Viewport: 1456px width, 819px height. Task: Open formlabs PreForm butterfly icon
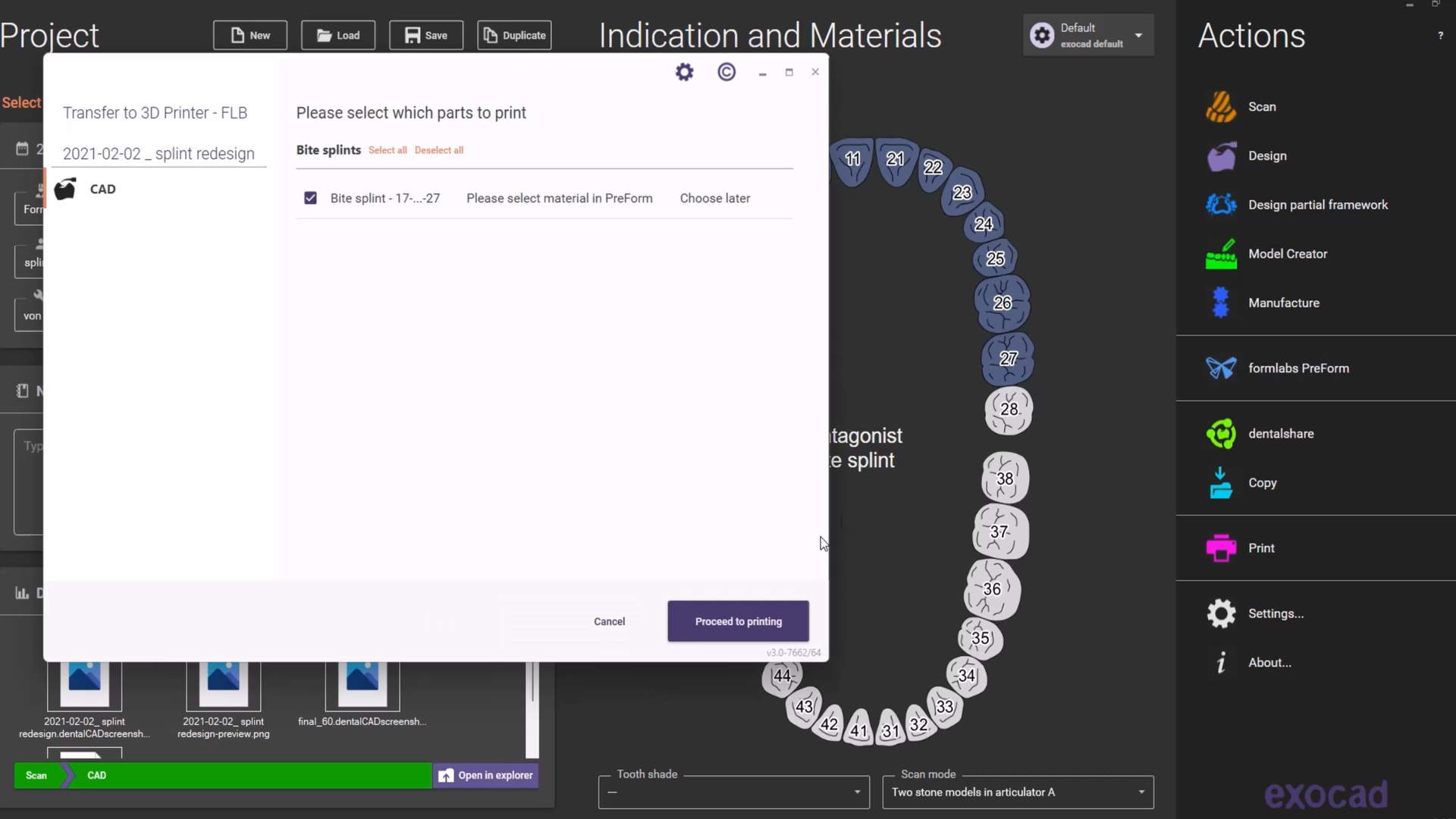1221,369
